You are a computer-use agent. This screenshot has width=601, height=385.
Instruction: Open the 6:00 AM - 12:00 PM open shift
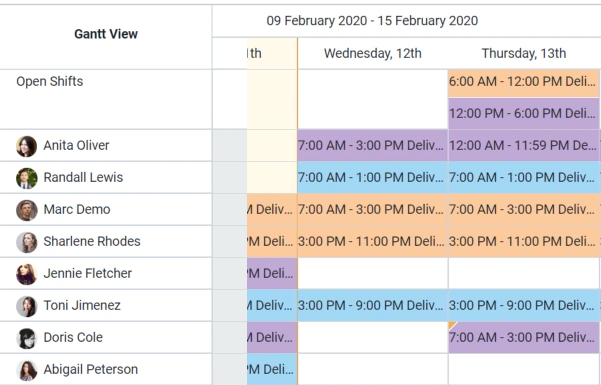[524, 83]
